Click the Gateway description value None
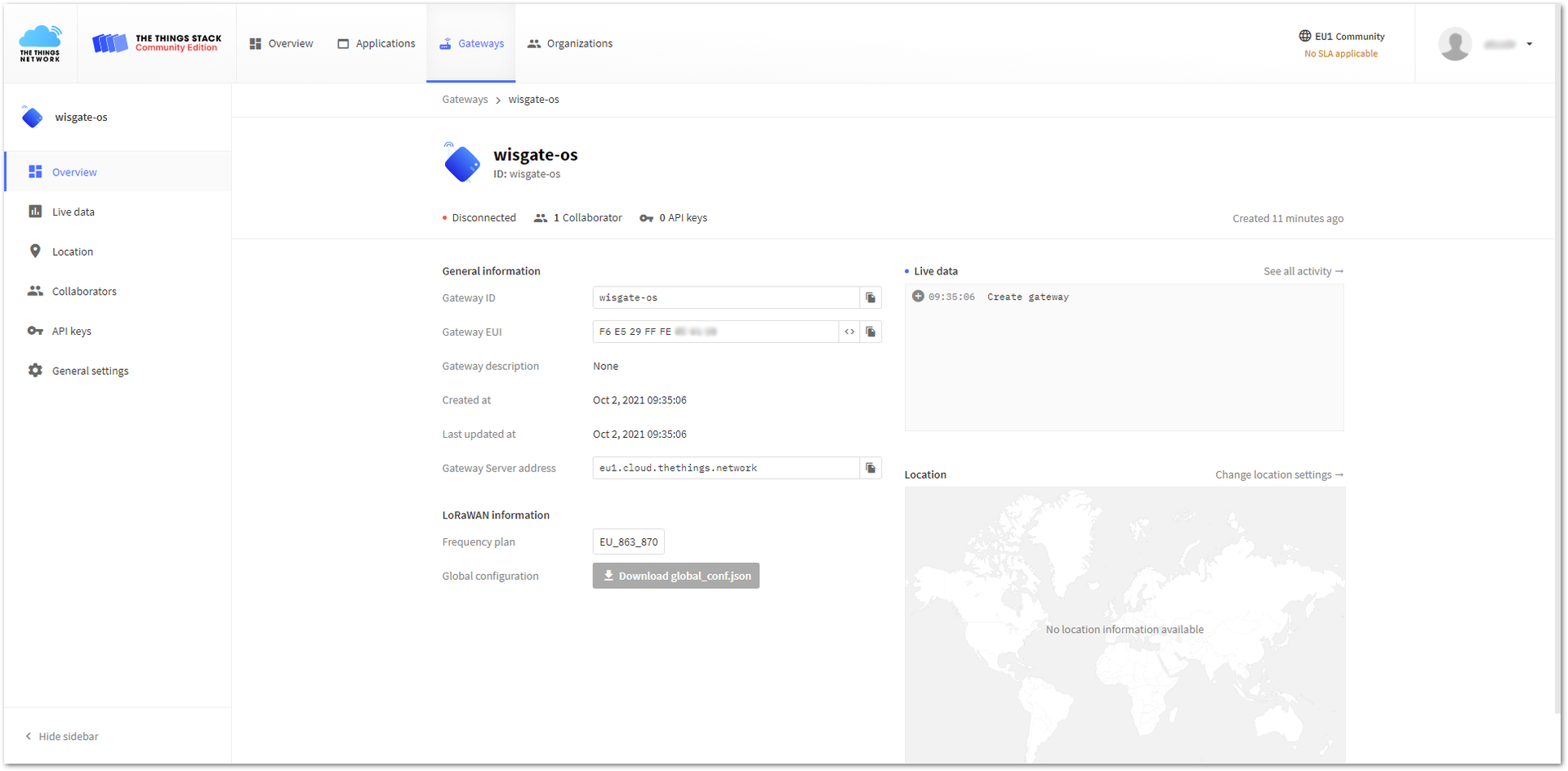This screenshot has width=1568, height=771. (x=605, y=366)
